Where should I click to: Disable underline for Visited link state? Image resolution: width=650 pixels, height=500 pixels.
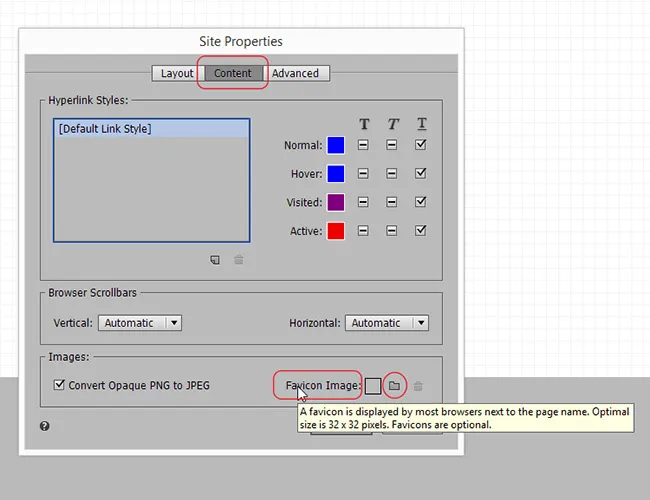pos(421,203)
